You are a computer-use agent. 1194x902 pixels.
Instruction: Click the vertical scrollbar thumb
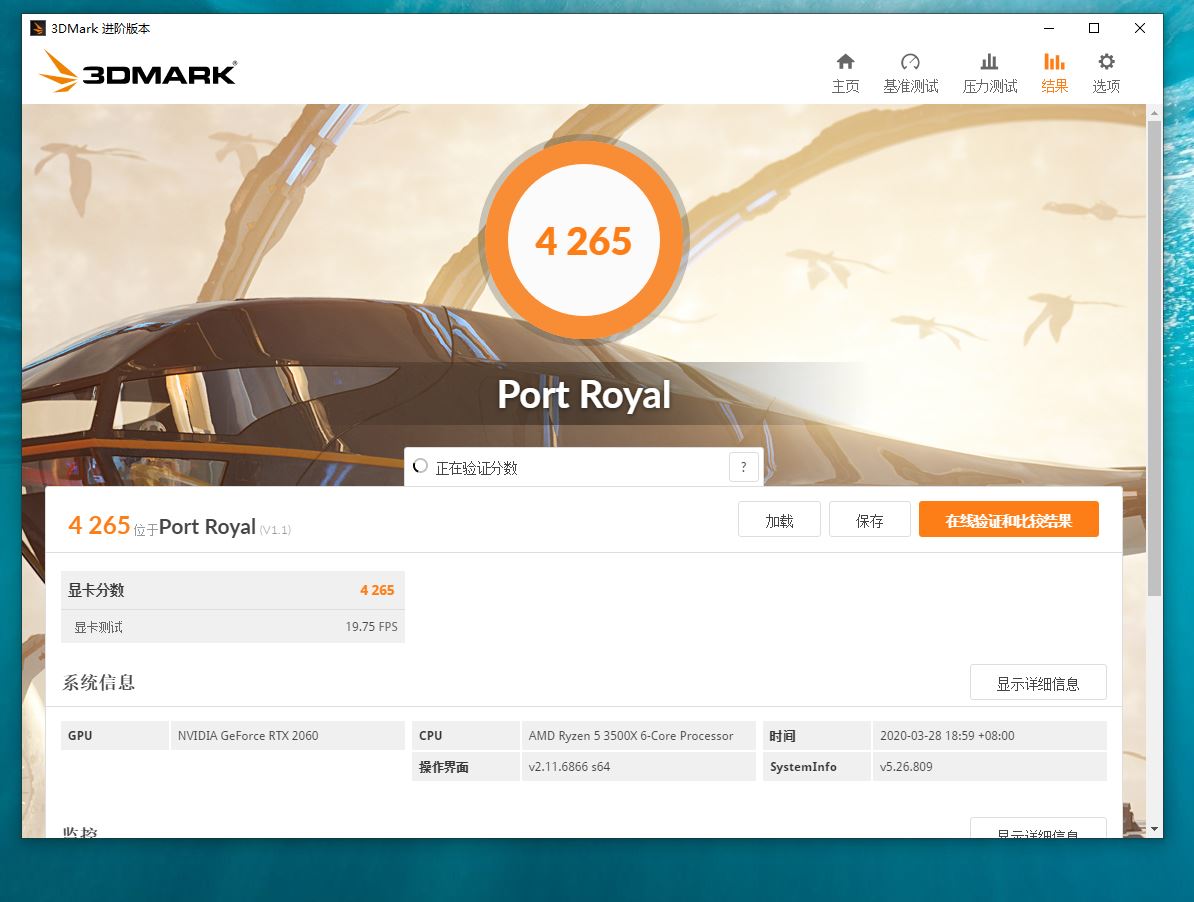[1154, 358]
